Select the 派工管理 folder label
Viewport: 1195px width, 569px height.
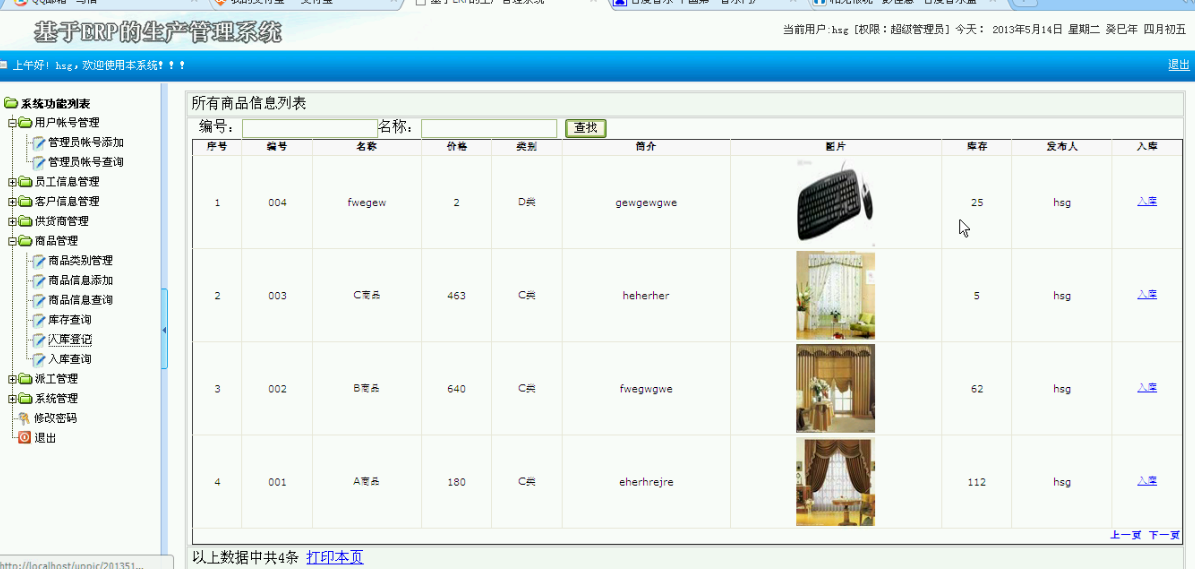[56, 379]
